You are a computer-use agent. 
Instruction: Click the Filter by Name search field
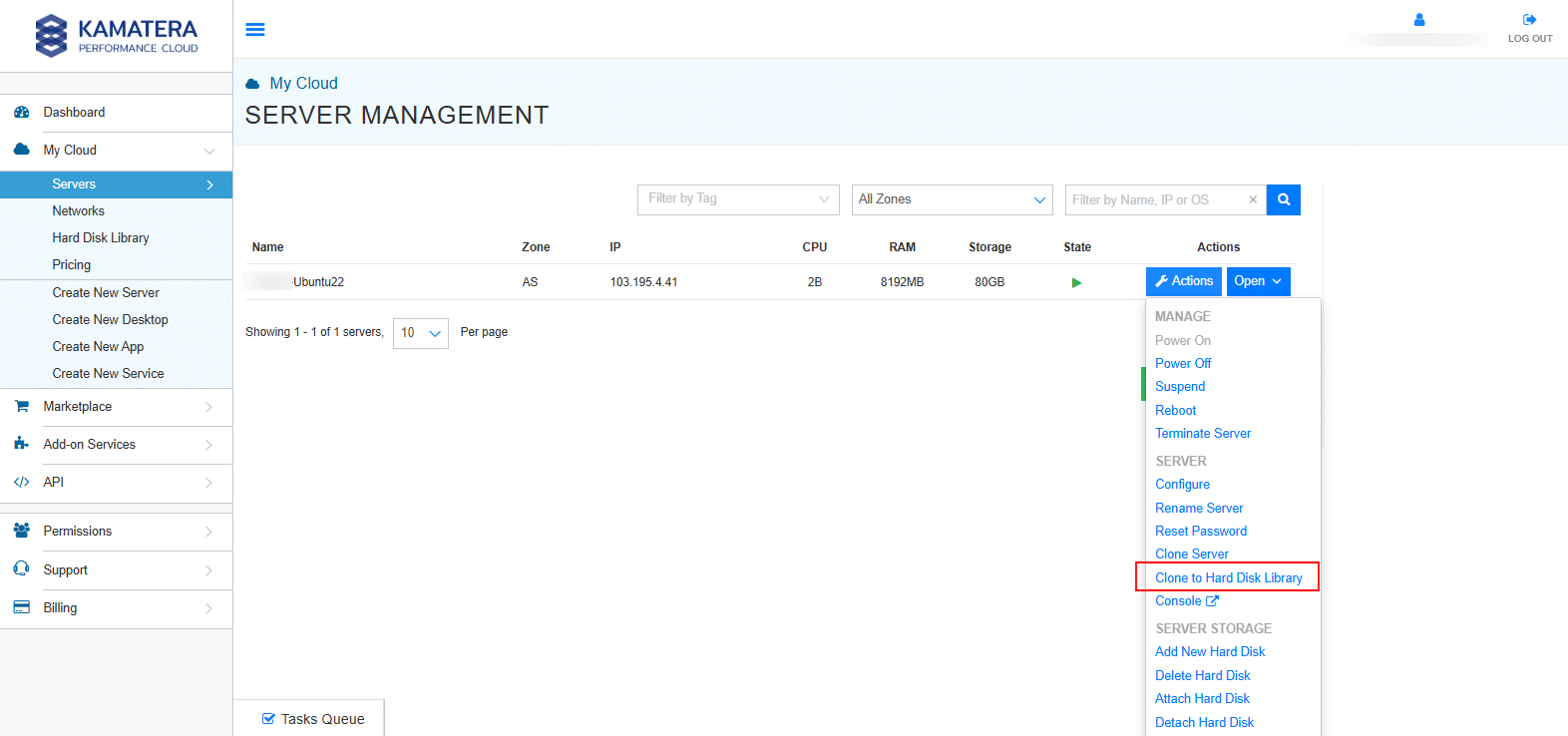pyautogui.click(x=1154, y=199)
